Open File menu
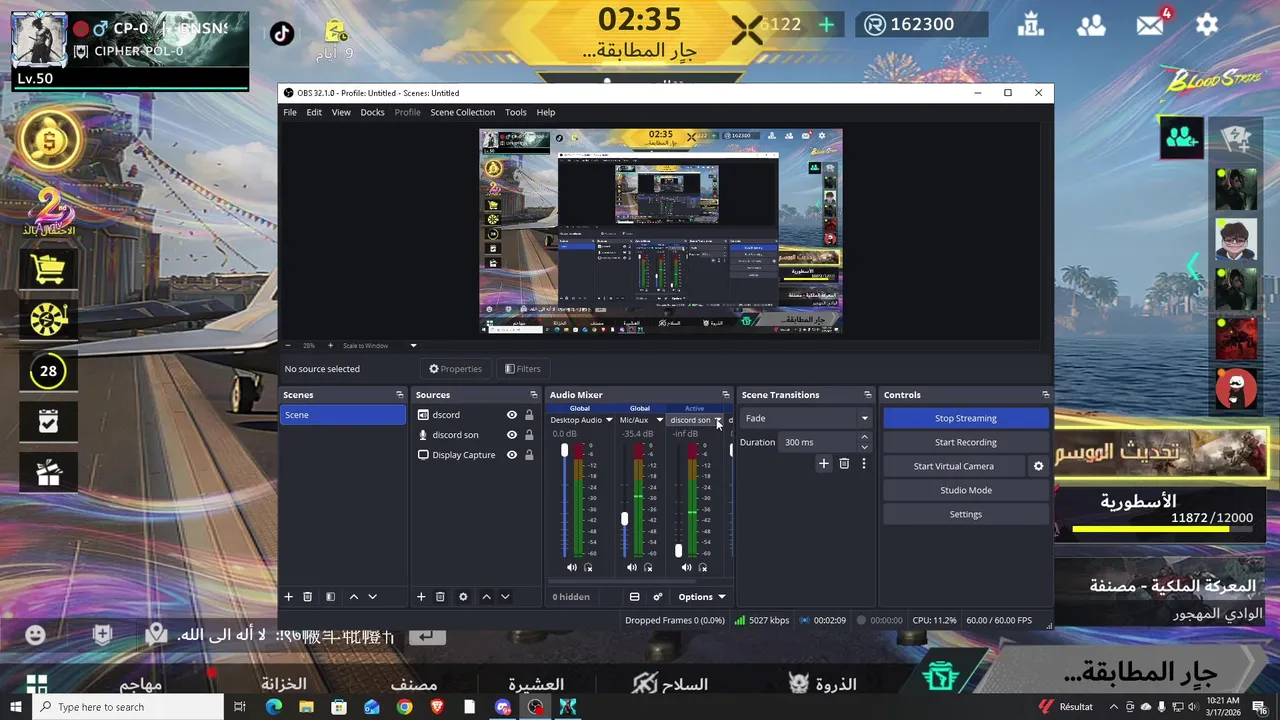The height and width of the screenshot is (720, 1280). 290,112
